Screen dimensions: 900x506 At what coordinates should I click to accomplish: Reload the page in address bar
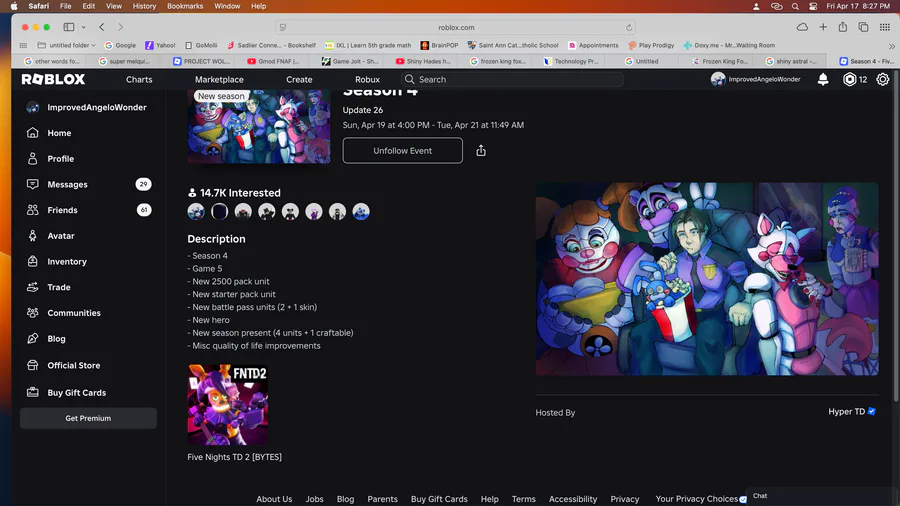pos(629,28)
